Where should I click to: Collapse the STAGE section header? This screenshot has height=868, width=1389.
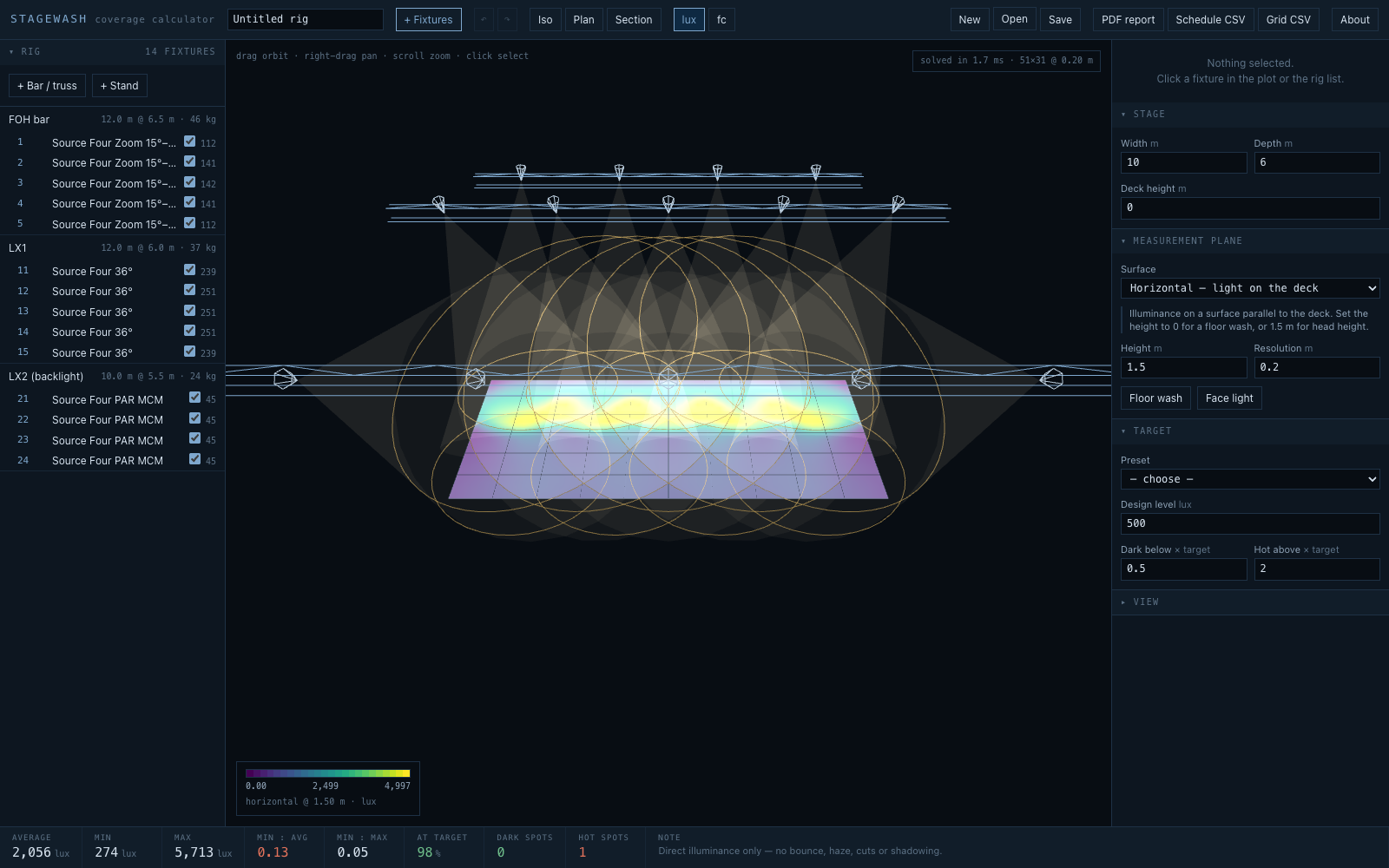point(1250,115)
